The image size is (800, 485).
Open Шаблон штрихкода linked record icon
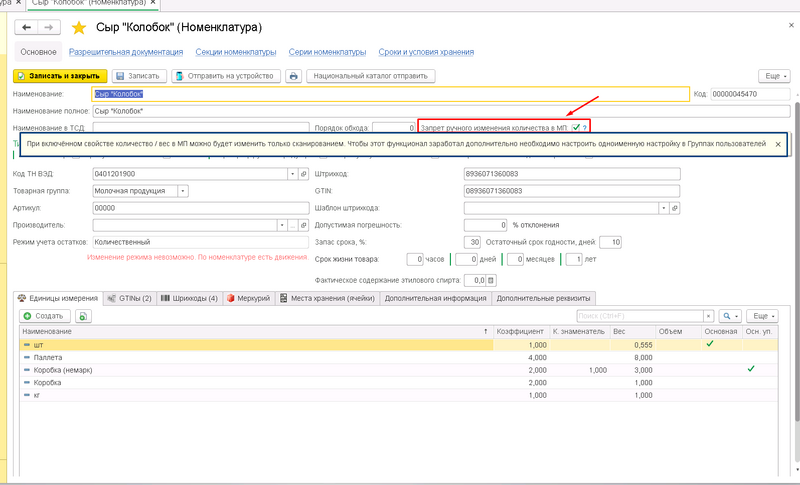674,208
